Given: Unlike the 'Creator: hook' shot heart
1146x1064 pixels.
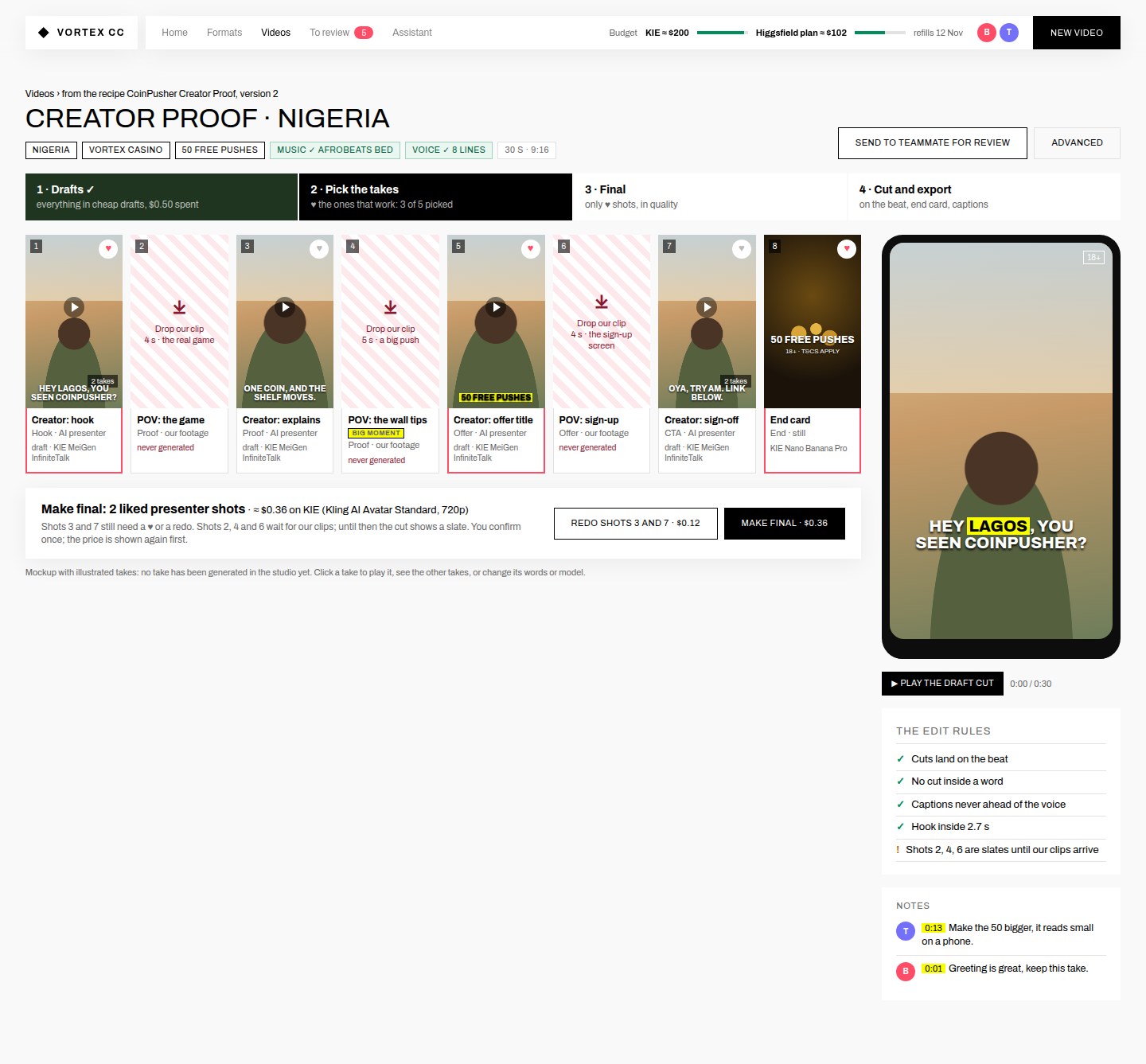Looking at the screenshot, I should pyautogui.click(x=108, y=249).
